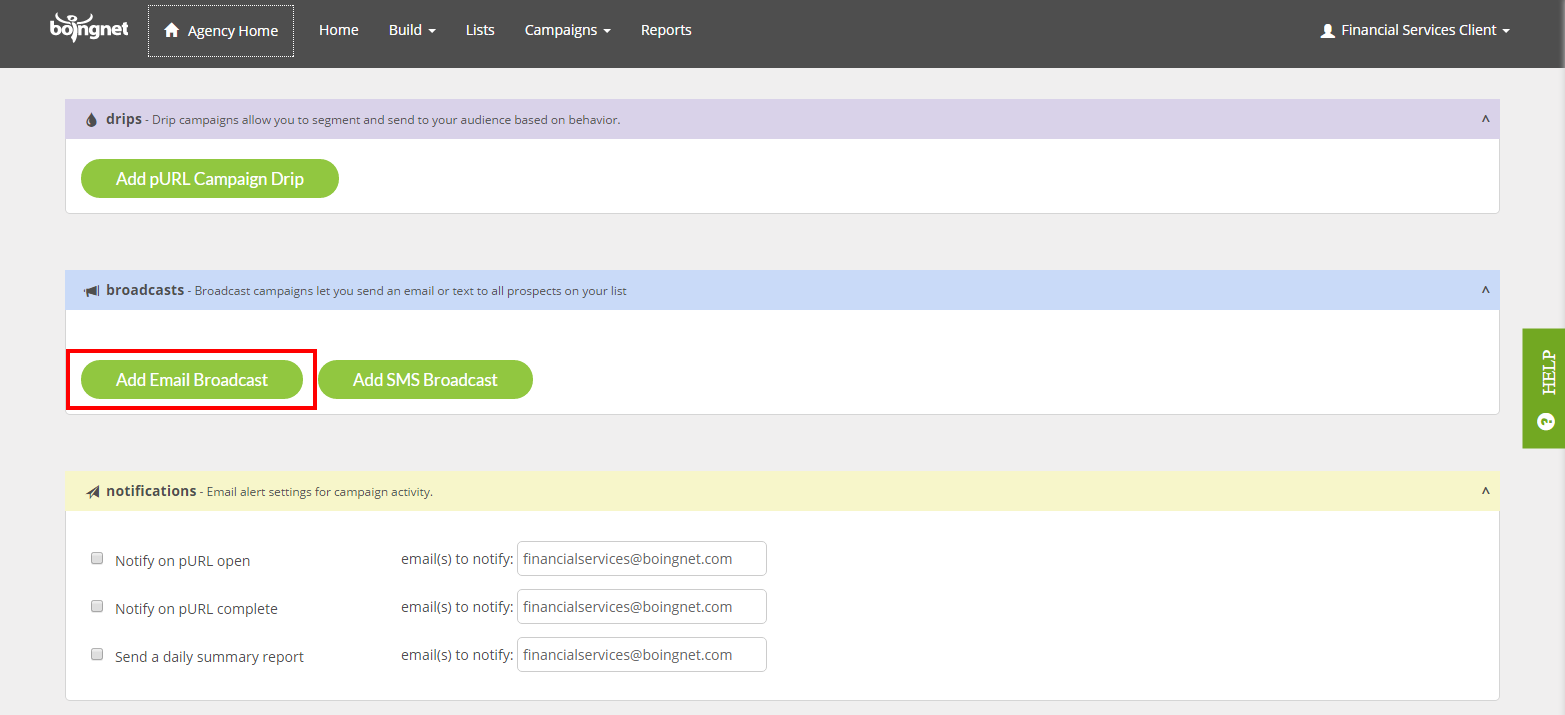Click the Agency Home house icon
Screen dimensions: 1565x715
pos(171,30)
